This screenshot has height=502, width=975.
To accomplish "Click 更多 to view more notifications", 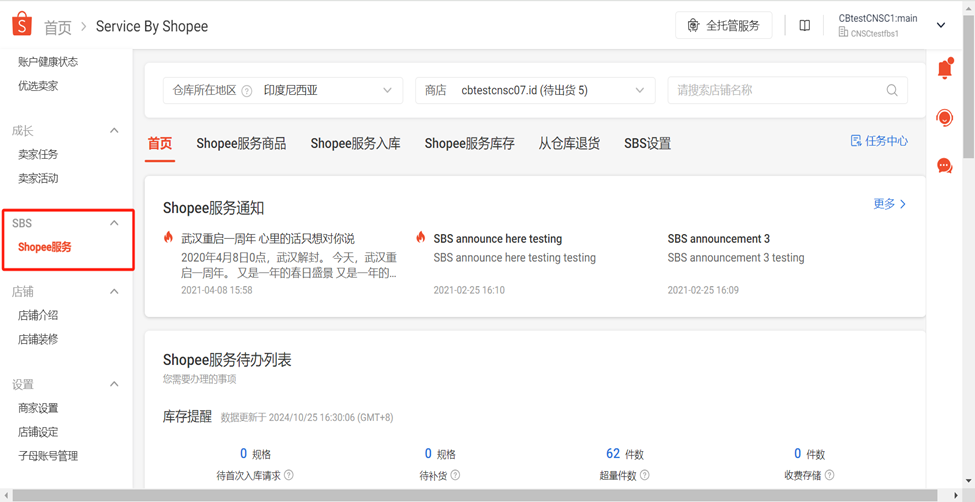I will [x=889, y=204].
